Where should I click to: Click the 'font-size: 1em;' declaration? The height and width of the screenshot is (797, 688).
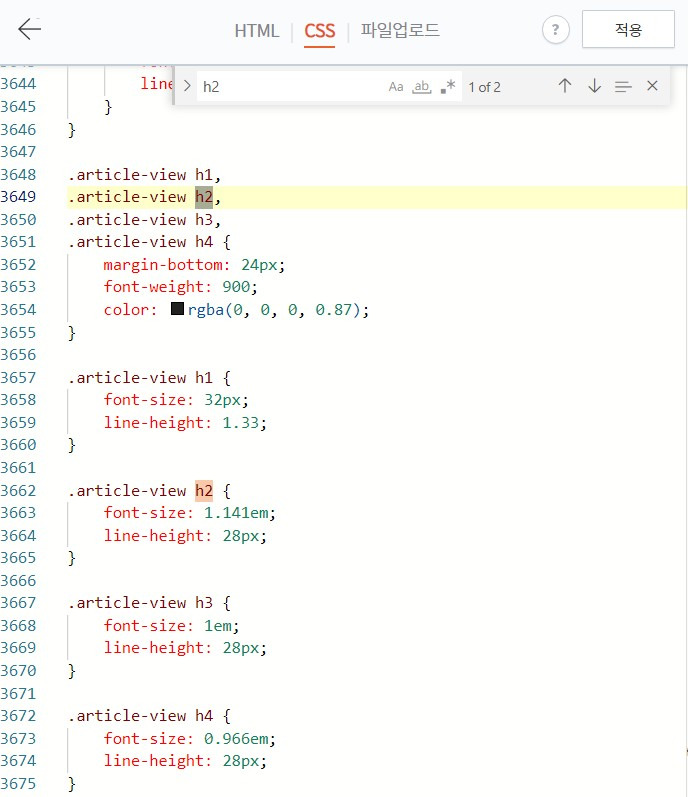[x=171, y=626]
